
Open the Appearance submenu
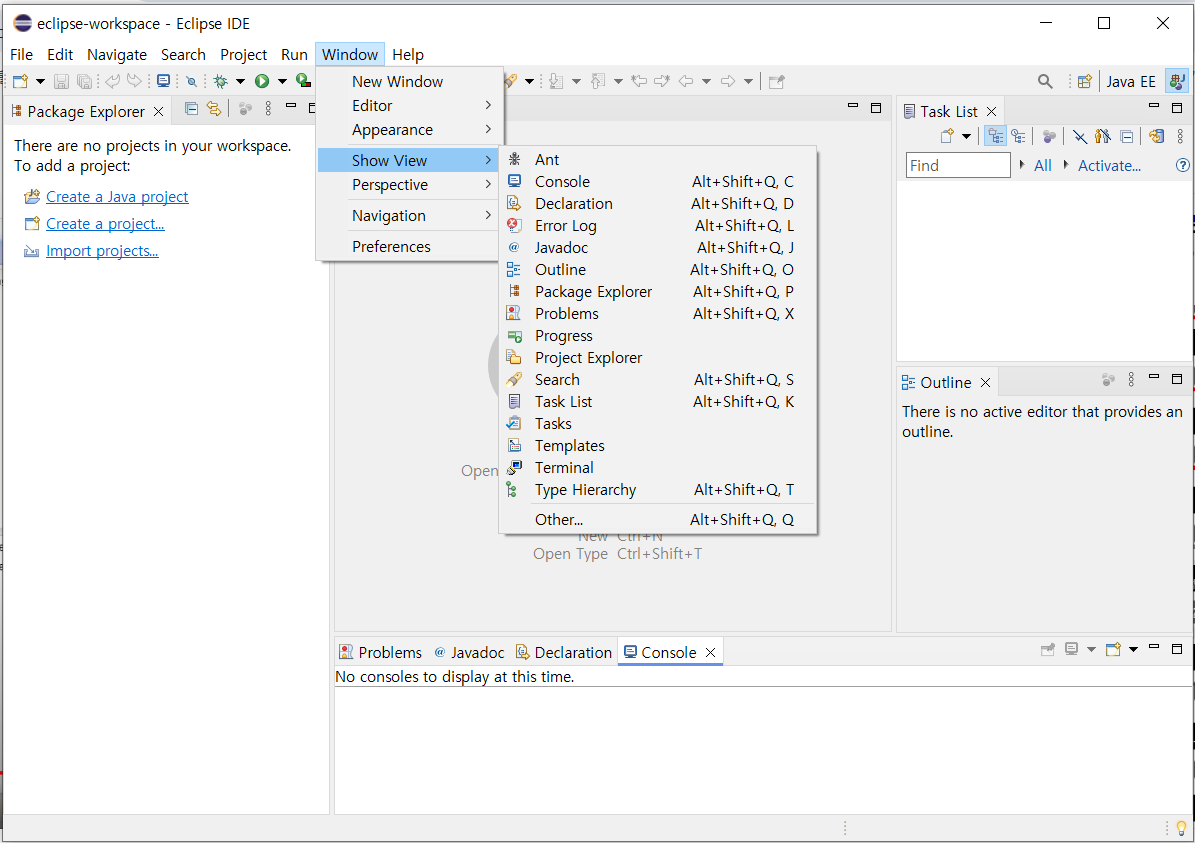tap(408, 130)
